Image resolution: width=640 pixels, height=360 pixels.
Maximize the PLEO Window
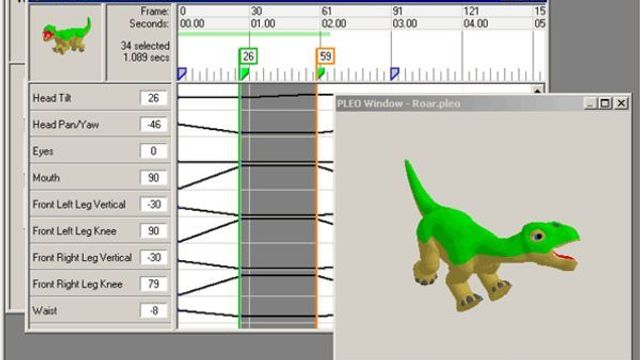tap(605, 103)
